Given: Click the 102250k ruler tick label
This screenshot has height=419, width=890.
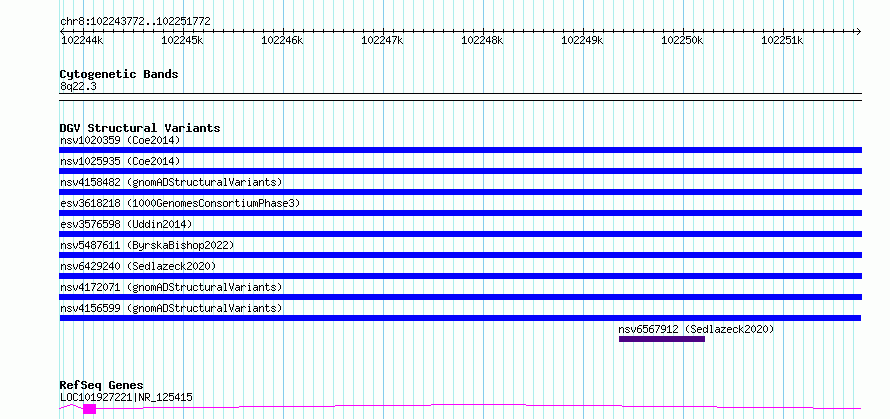Looking at the screenshot, I should [x=682, y=40].
